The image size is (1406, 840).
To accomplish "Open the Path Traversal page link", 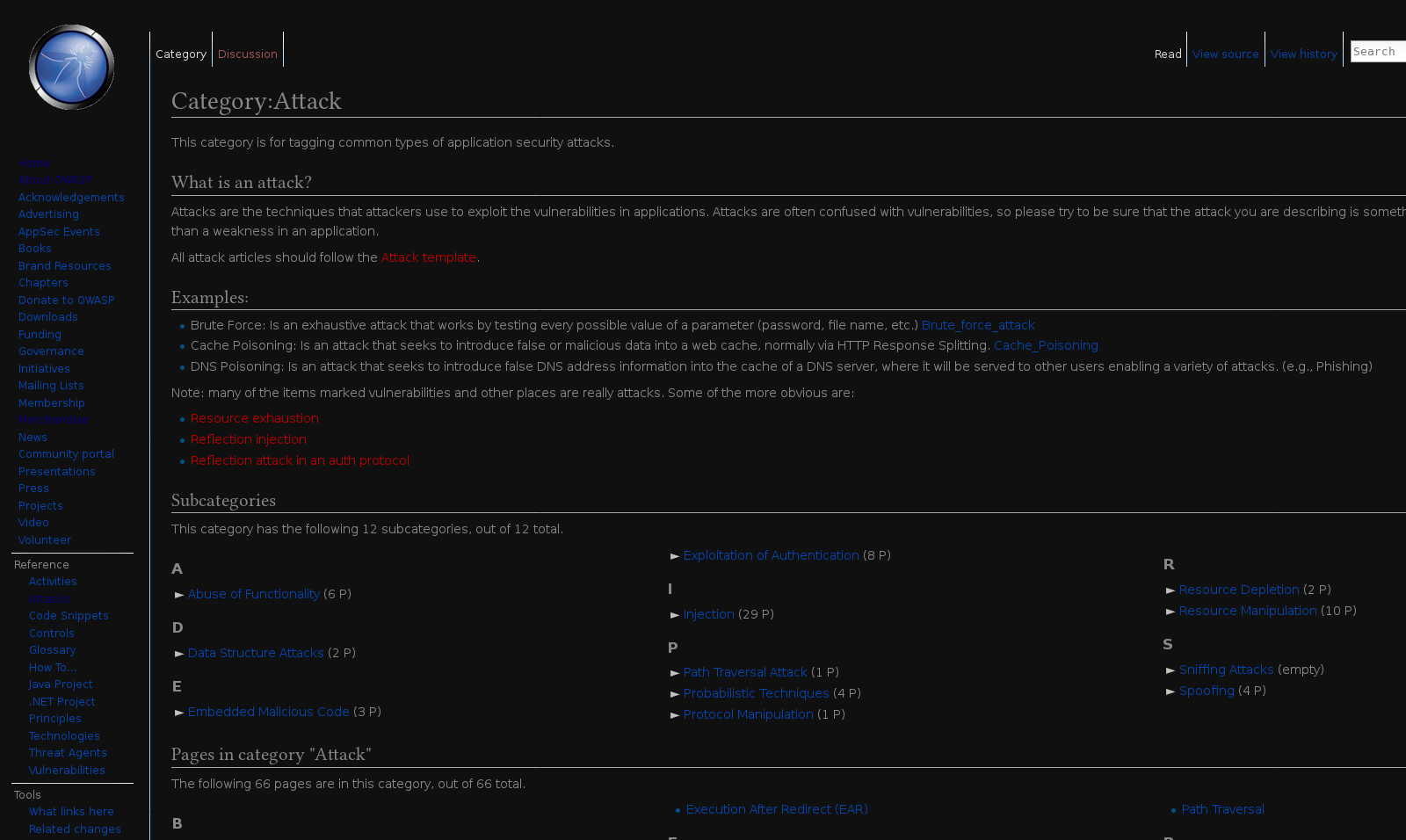I will pos(1223,809).
